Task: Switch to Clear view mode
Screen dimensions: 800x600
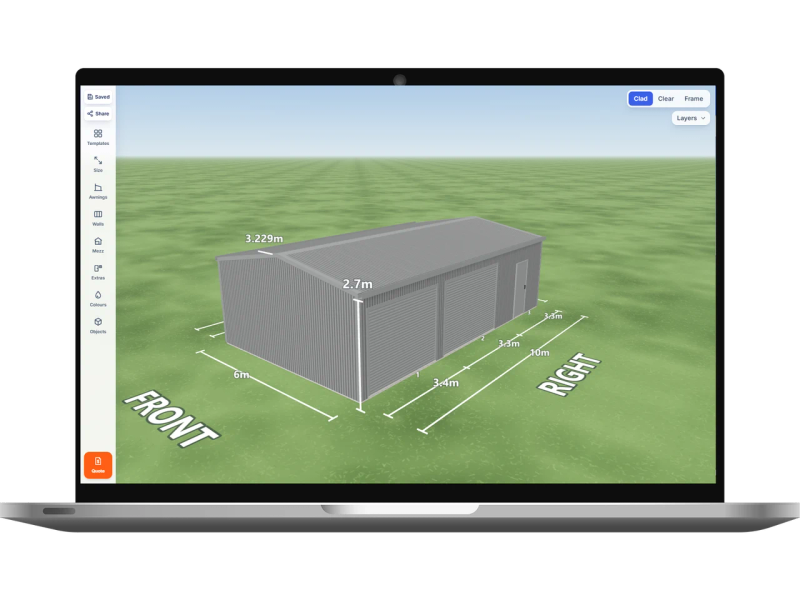Action: click(665, 98)
